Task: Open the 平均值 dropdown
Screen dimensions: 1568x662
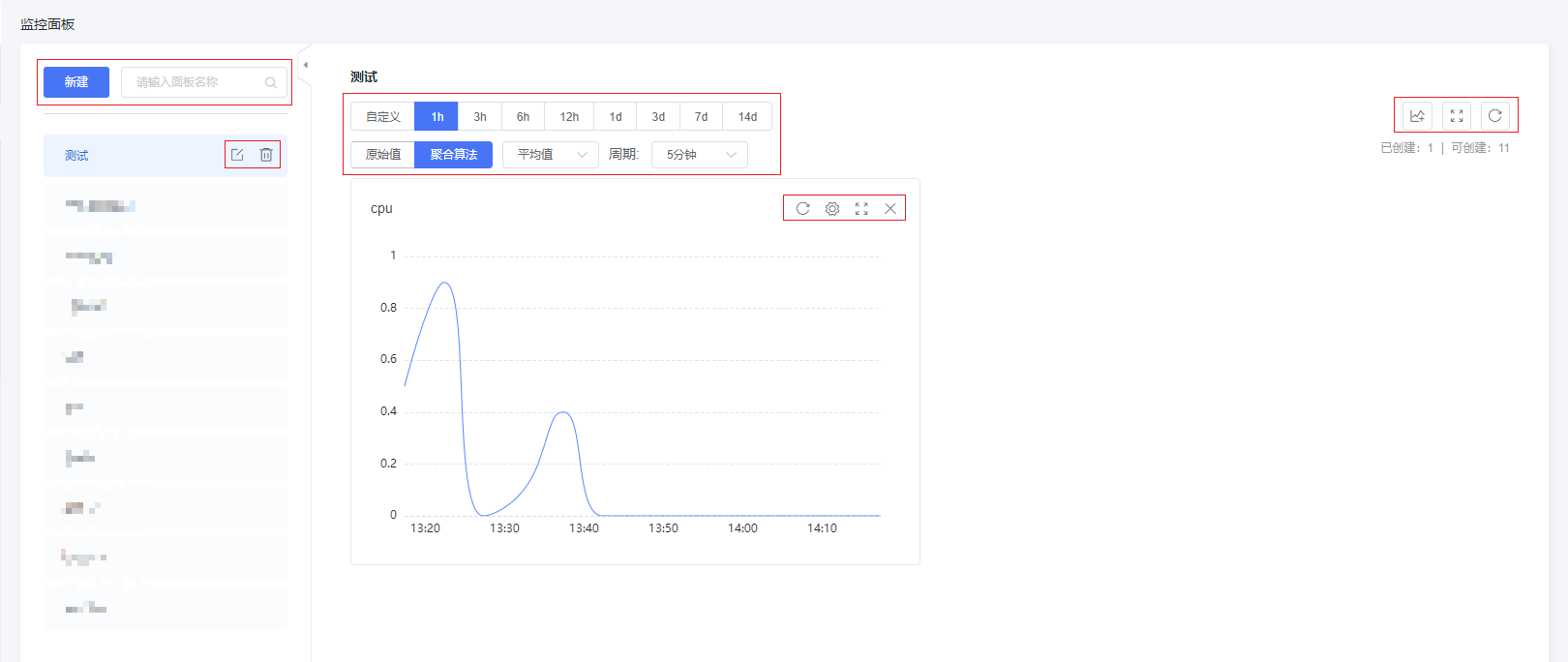Action: click(551, 155)
